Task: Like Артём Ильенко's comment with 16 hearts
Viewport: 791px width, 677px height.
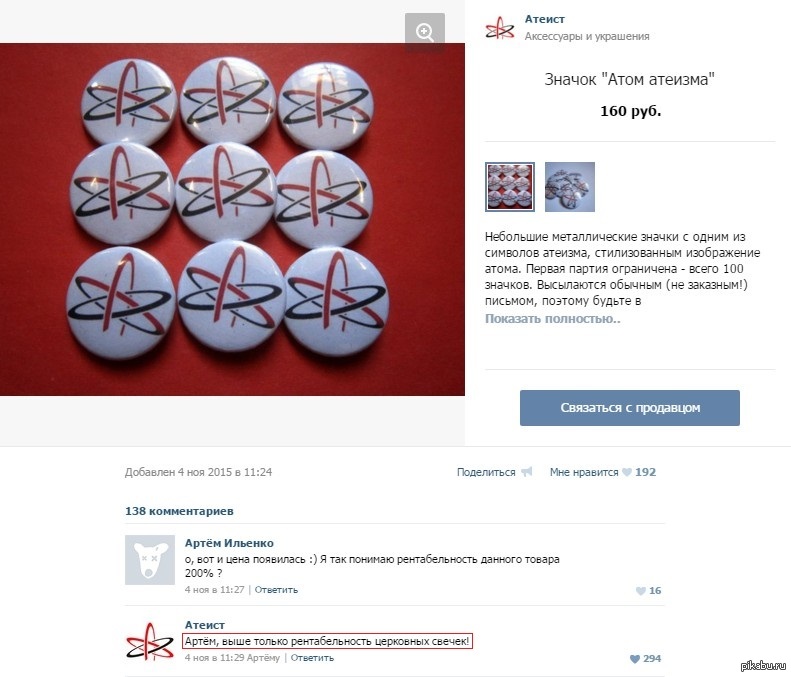Action: click(x=640, y=591)
